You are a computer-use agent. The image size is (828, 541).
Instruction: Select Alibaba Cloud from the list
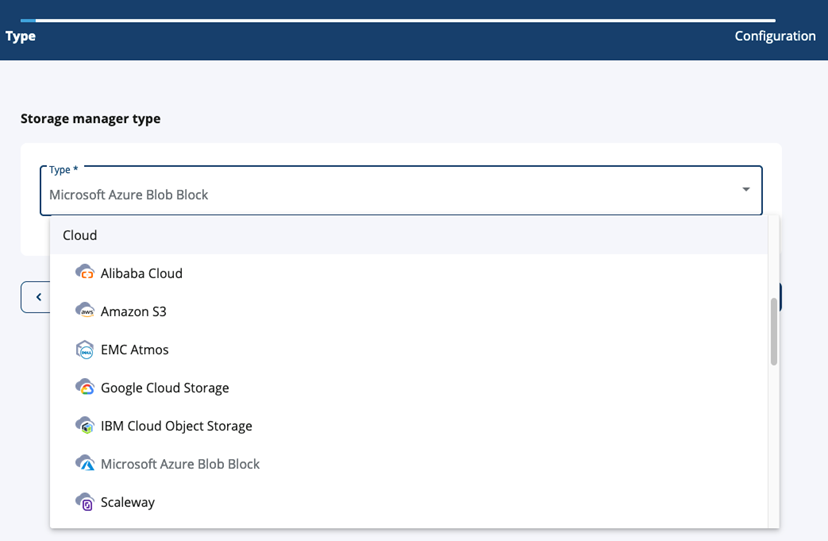pos(409,273)
